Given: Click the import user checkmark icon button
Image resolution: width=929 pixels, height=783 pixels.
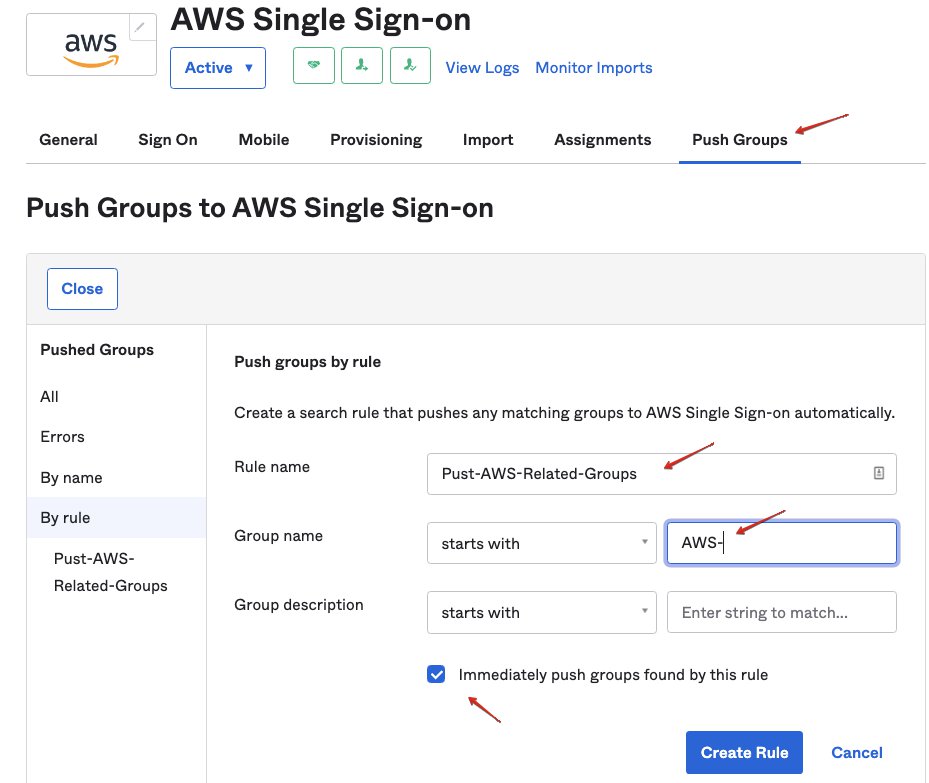Looking at the screenshot, I should point(411,66).
